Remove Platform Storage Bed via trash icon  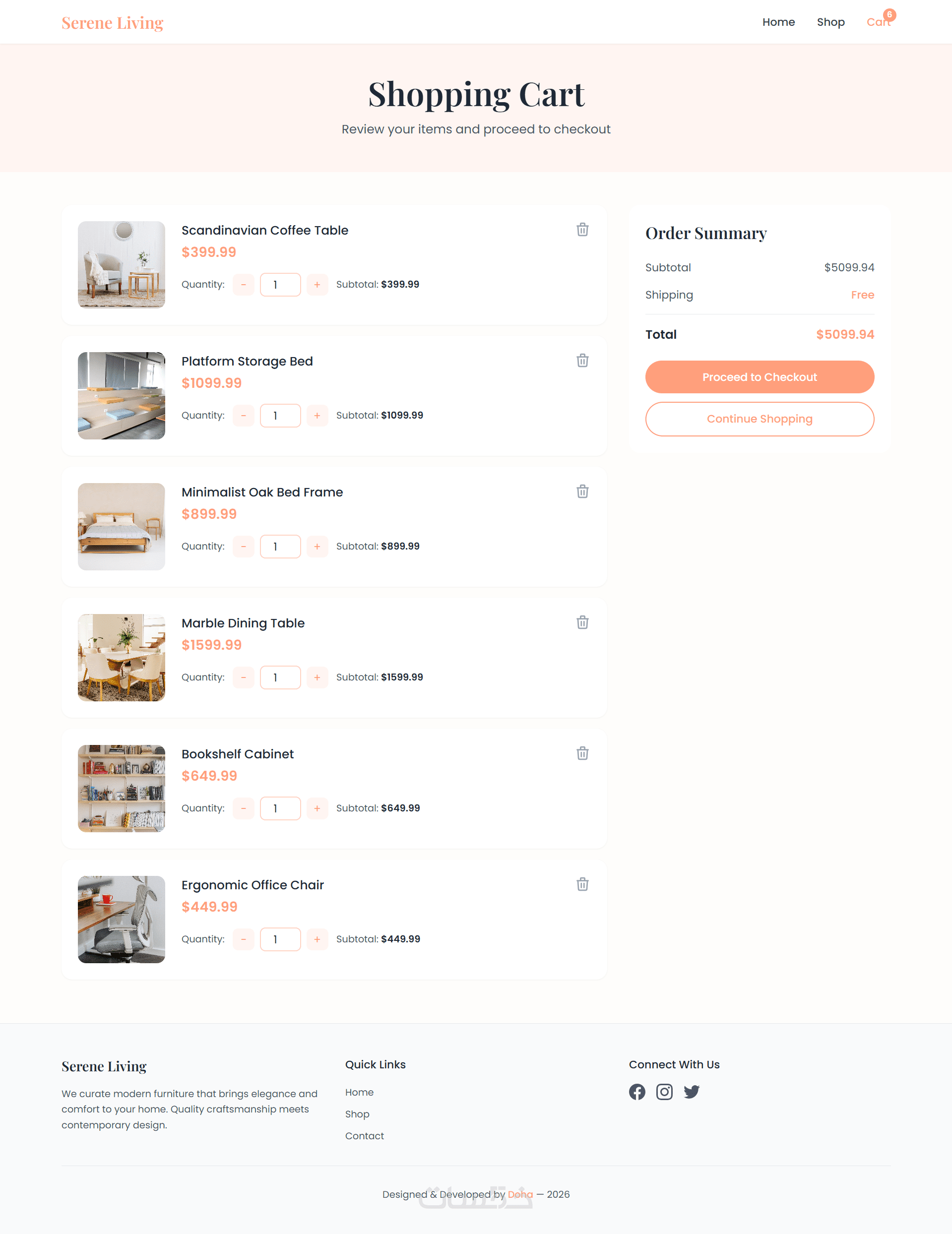(x=582, y=361)
